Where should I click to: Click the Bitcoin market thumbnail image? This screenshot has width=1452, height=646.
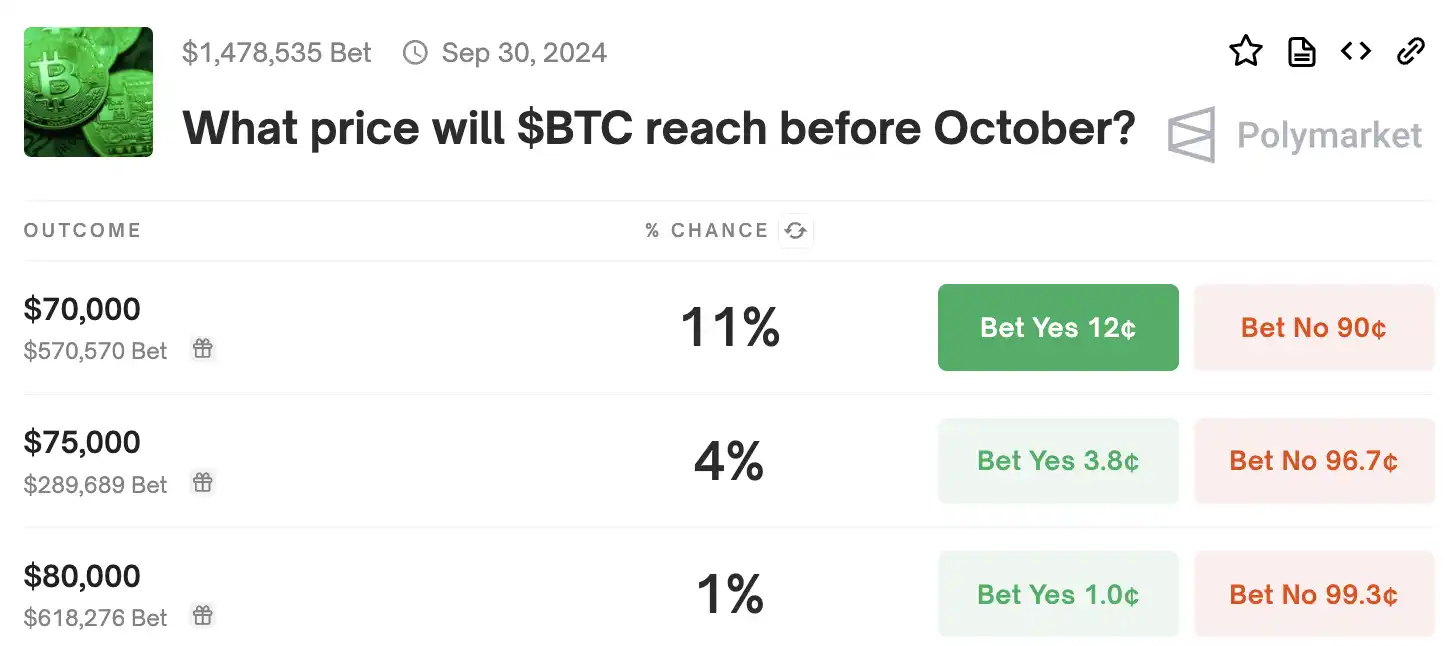point(89,92)
